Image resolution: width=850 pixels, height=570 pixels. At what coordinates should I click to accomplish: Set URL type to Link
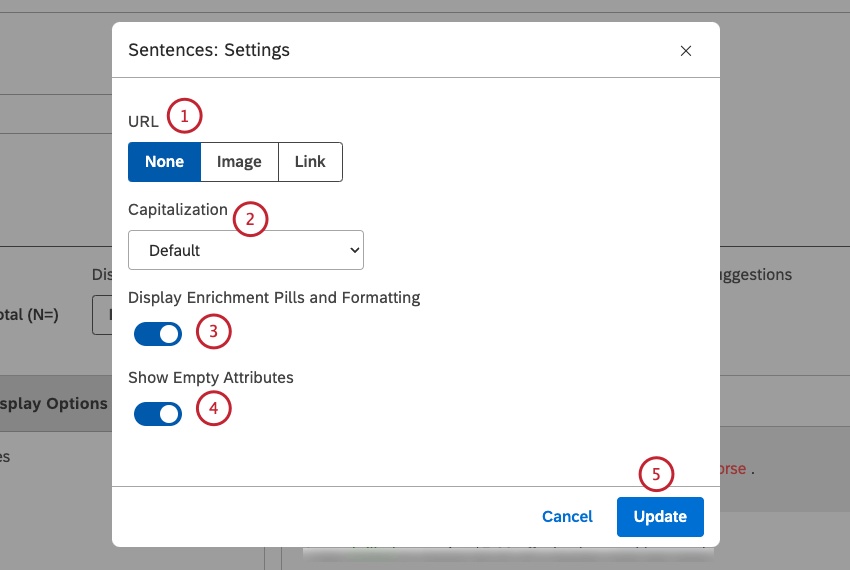click(x=310, y=162)
